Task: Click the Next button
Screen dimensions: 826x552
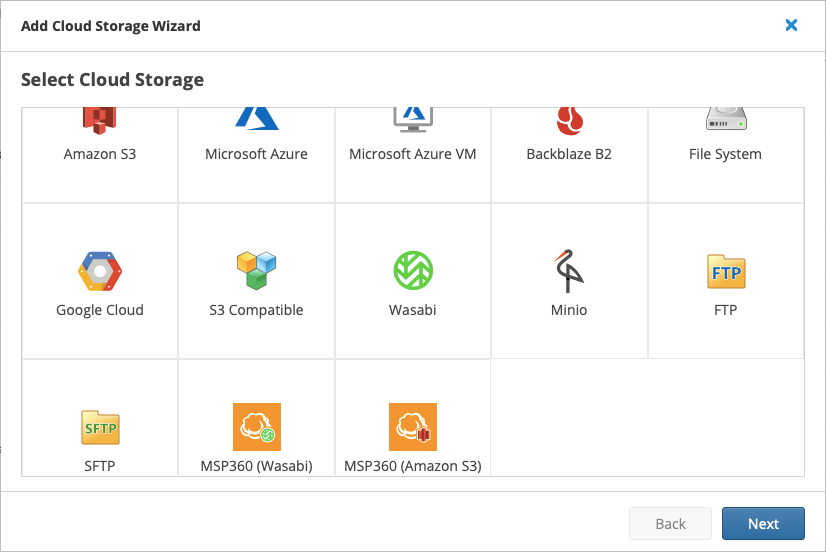Action: tap(763, 524)
